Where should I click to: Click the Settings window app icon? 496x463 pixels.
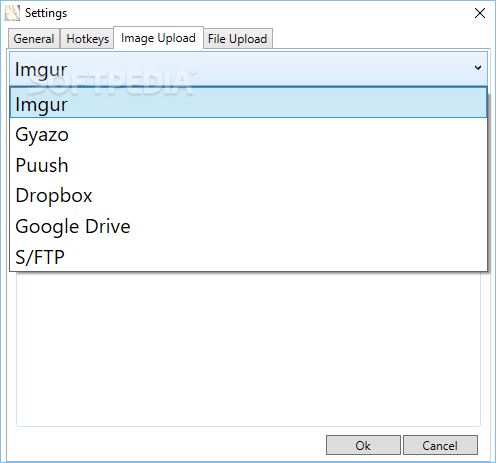12,13
